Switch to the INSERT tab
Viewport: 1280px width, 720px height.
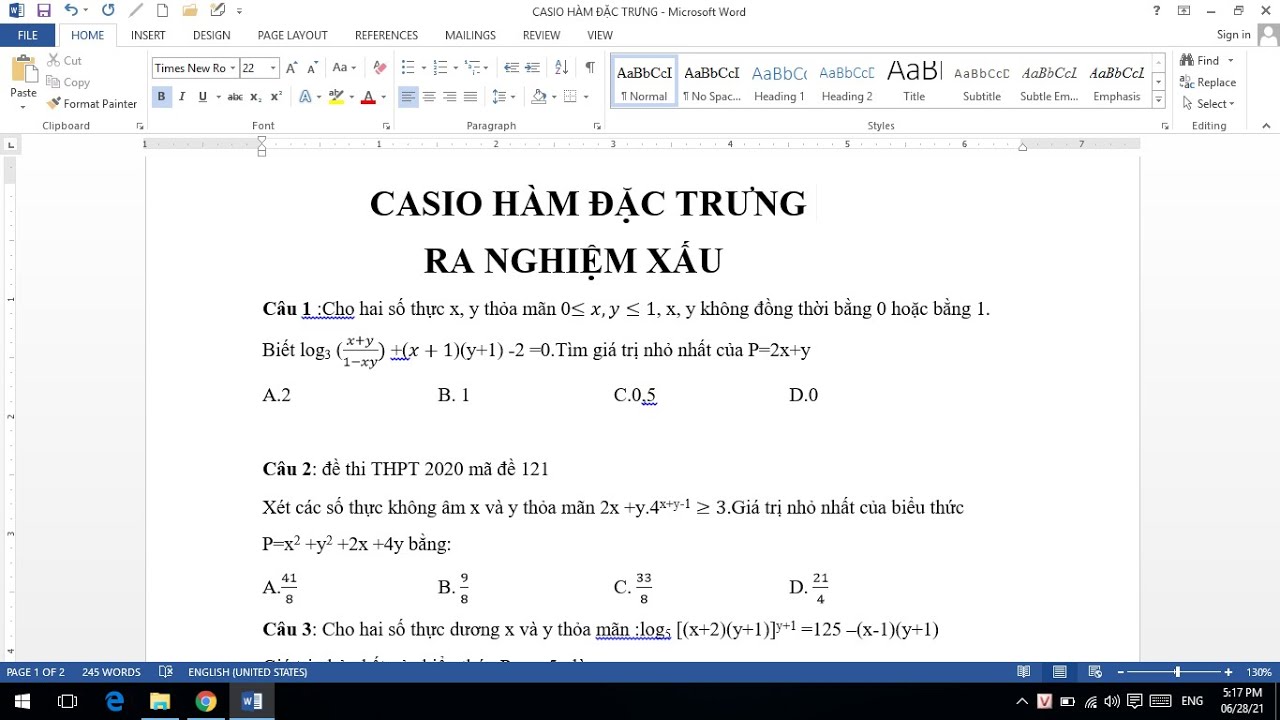point(148,35)
